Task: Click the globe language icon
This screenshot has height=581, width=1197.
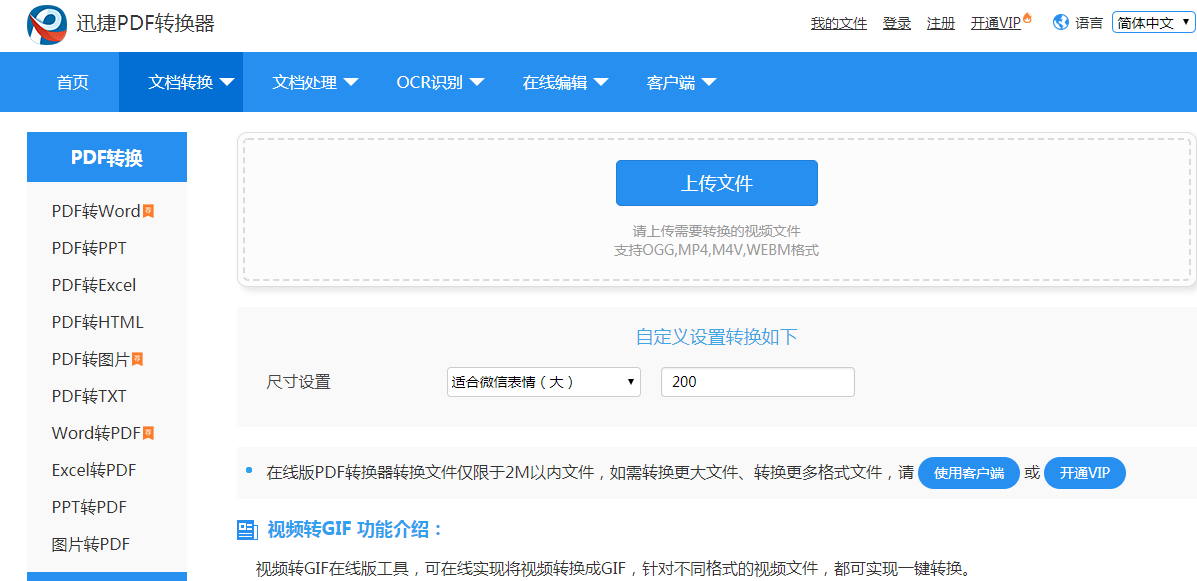Action: coord(1060,21)
